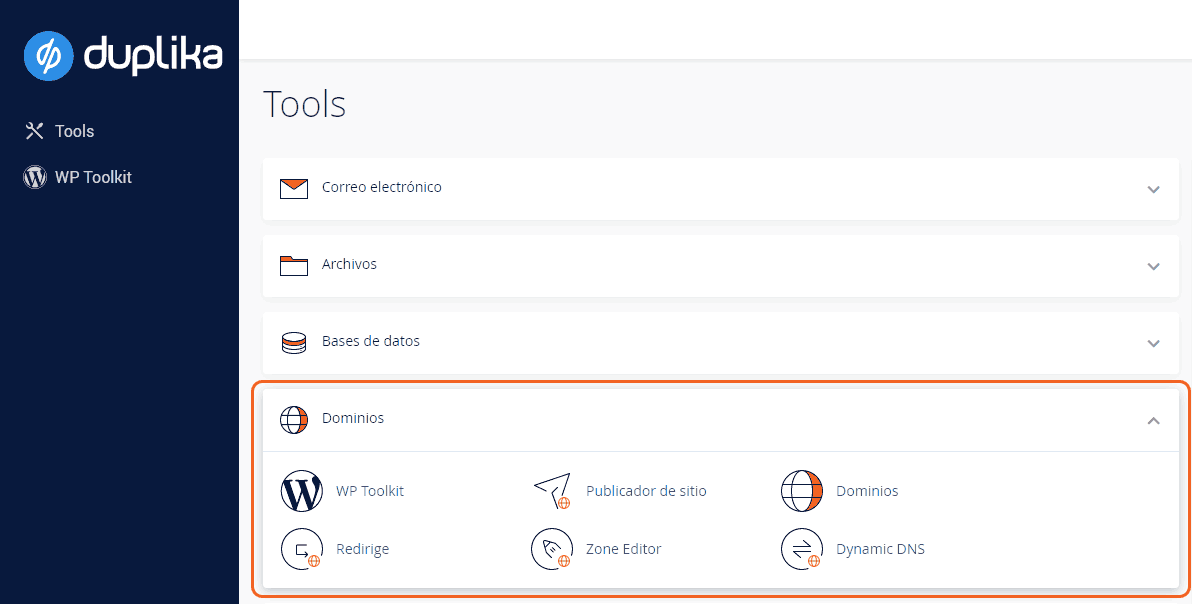The image size is (1192, 604).
Task: Select Tools in the left sidebar
Action: 74,131
